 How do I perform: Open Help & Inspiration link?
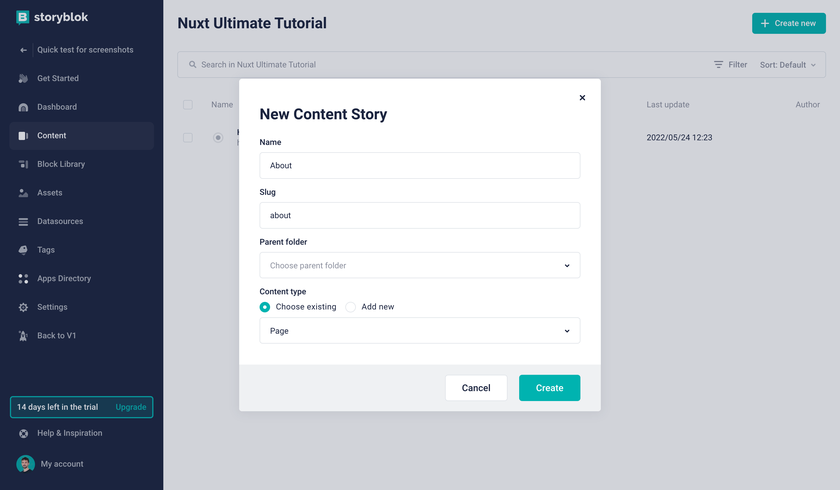point(70,433)
